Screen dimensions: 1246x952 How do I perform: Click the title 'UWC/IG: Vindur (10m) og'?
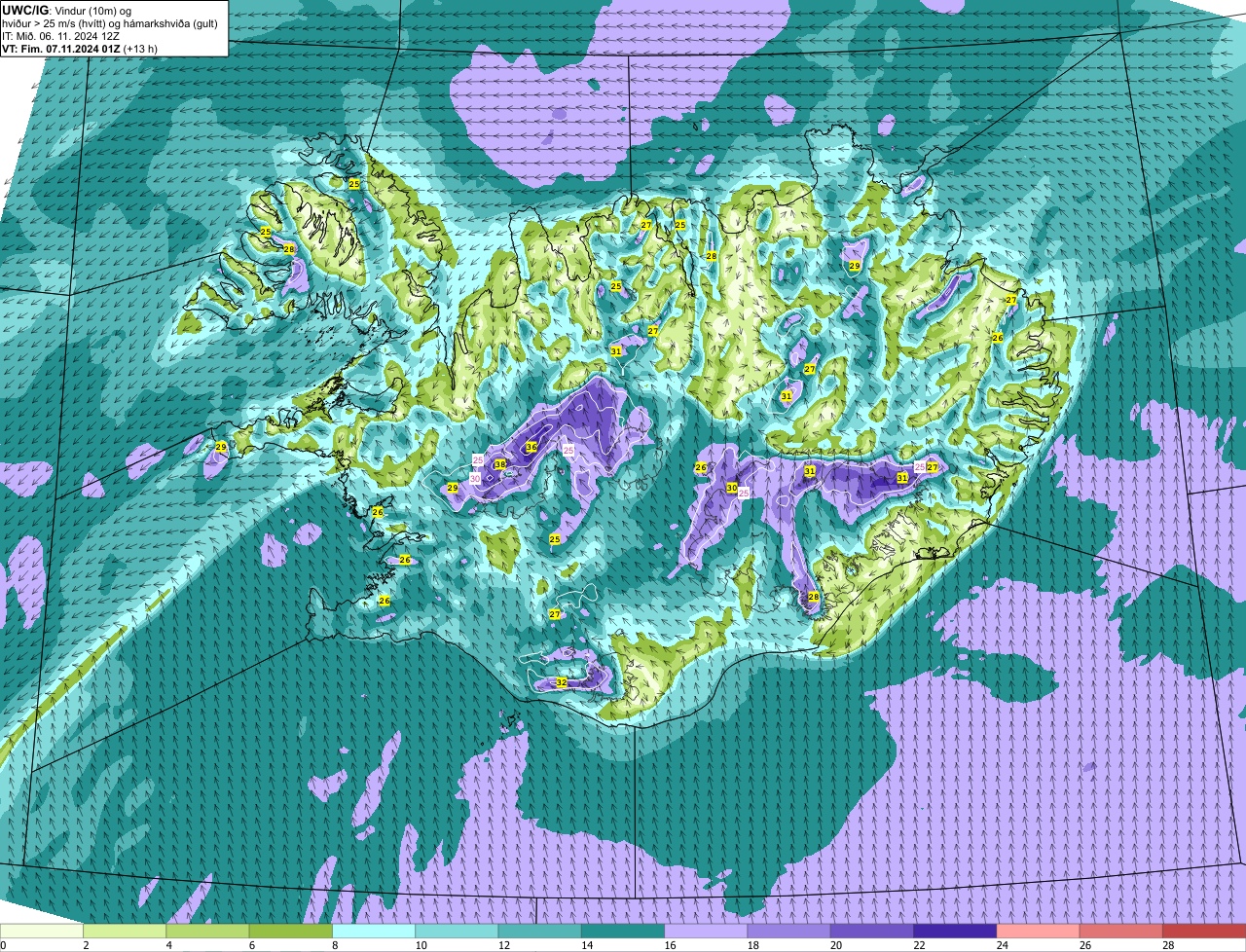(66, 10)
